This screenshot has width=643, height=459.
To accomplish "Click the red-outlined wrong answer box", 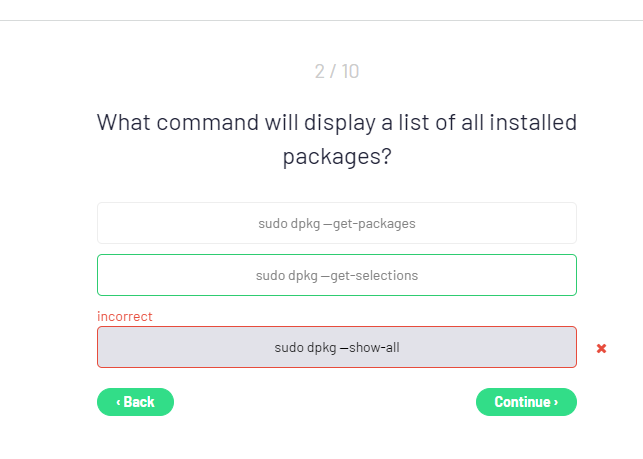I will pyautogui.click(x=337, y=347).
